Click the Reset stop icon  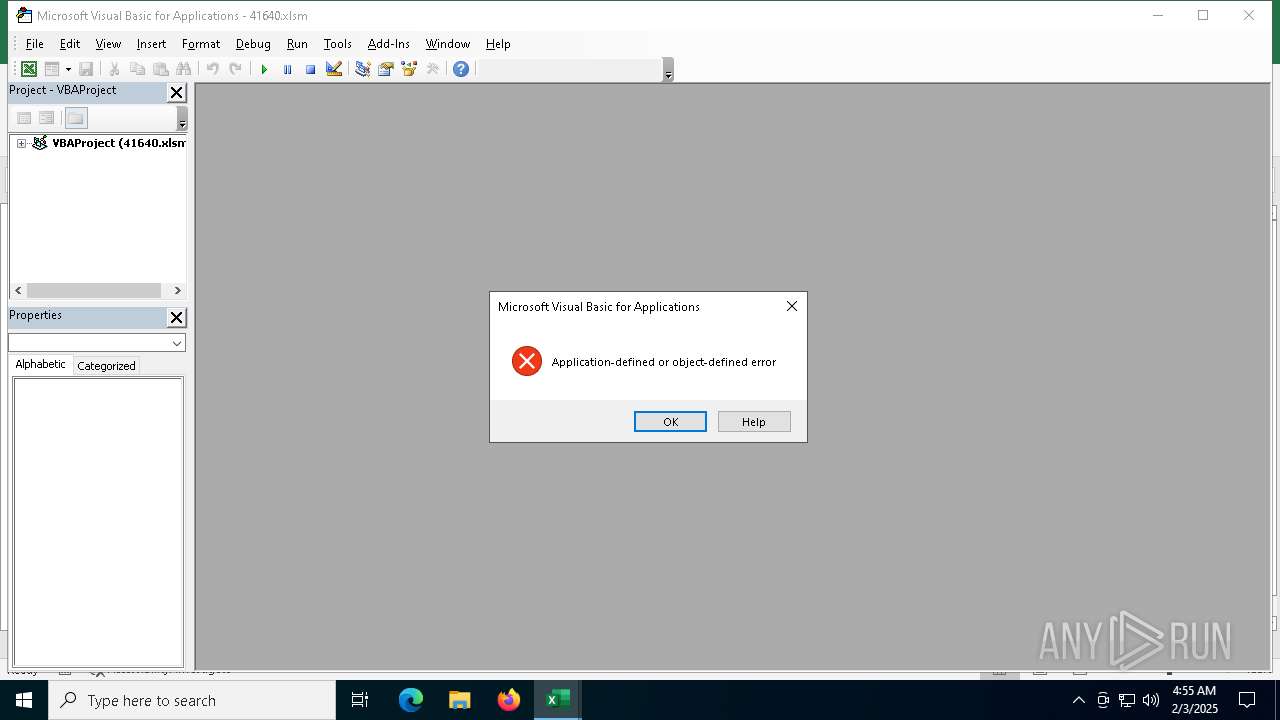coord(310,69)
